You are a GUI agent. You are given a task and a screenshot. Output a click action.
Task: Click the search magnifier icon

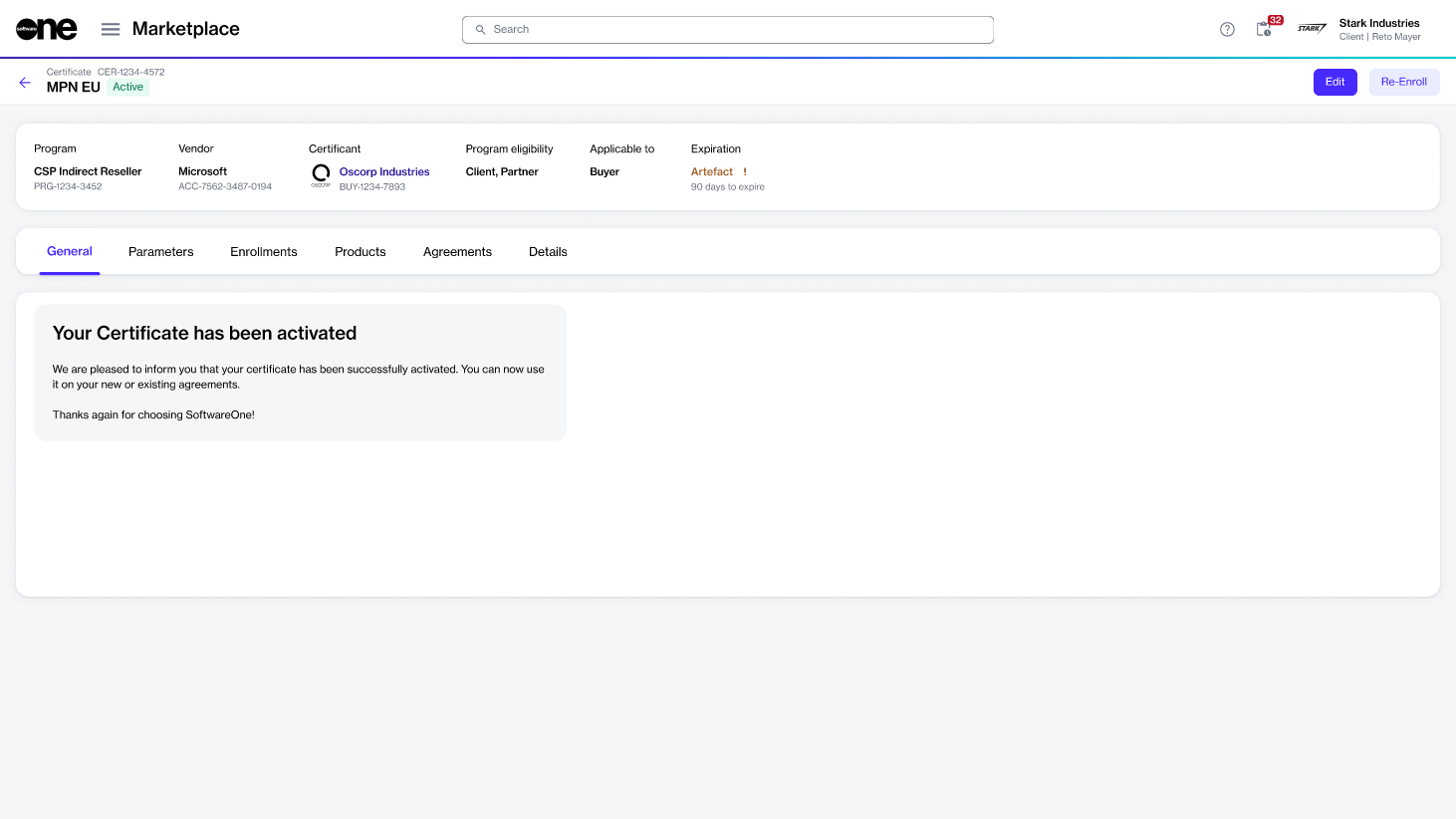pos(481,30)
